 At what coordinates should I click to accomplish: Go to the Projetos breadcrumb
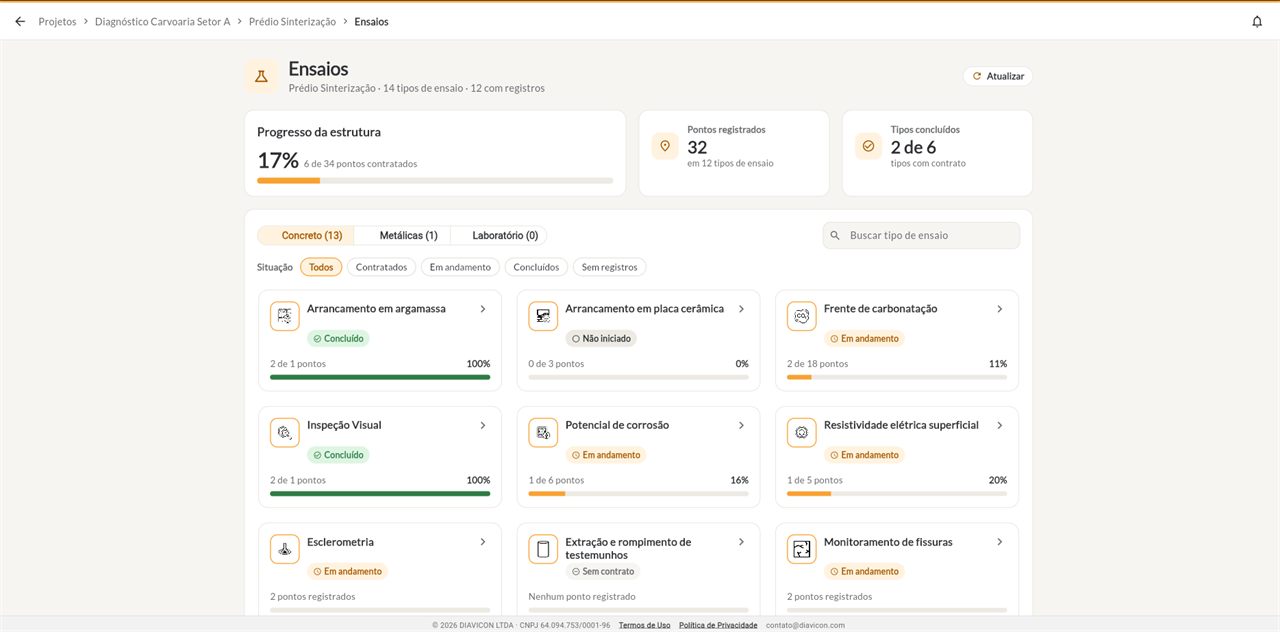pyautogui.click(x=57, y=21)
